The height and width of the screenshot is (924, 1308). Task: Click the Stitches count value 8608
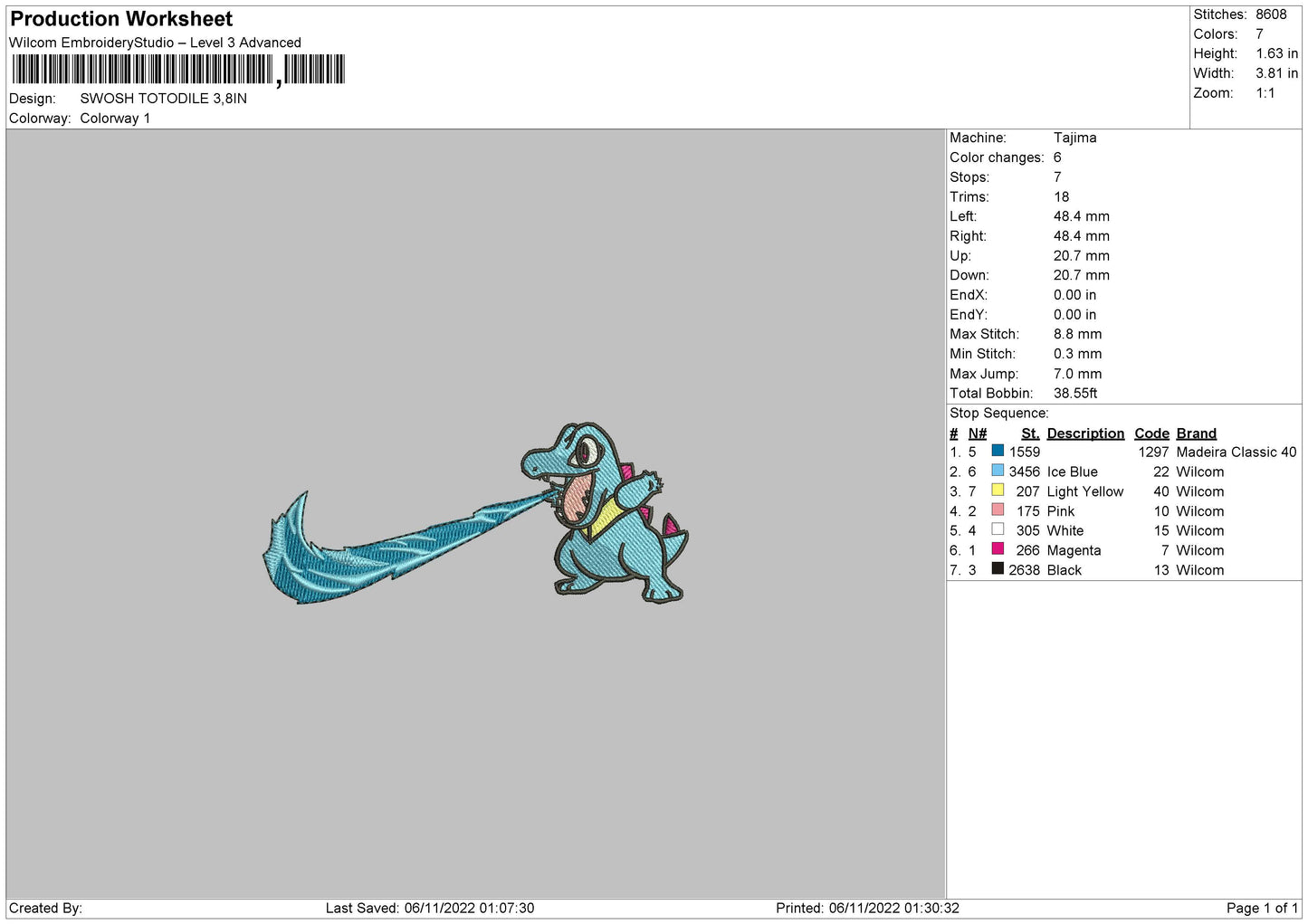(1270, 14)
